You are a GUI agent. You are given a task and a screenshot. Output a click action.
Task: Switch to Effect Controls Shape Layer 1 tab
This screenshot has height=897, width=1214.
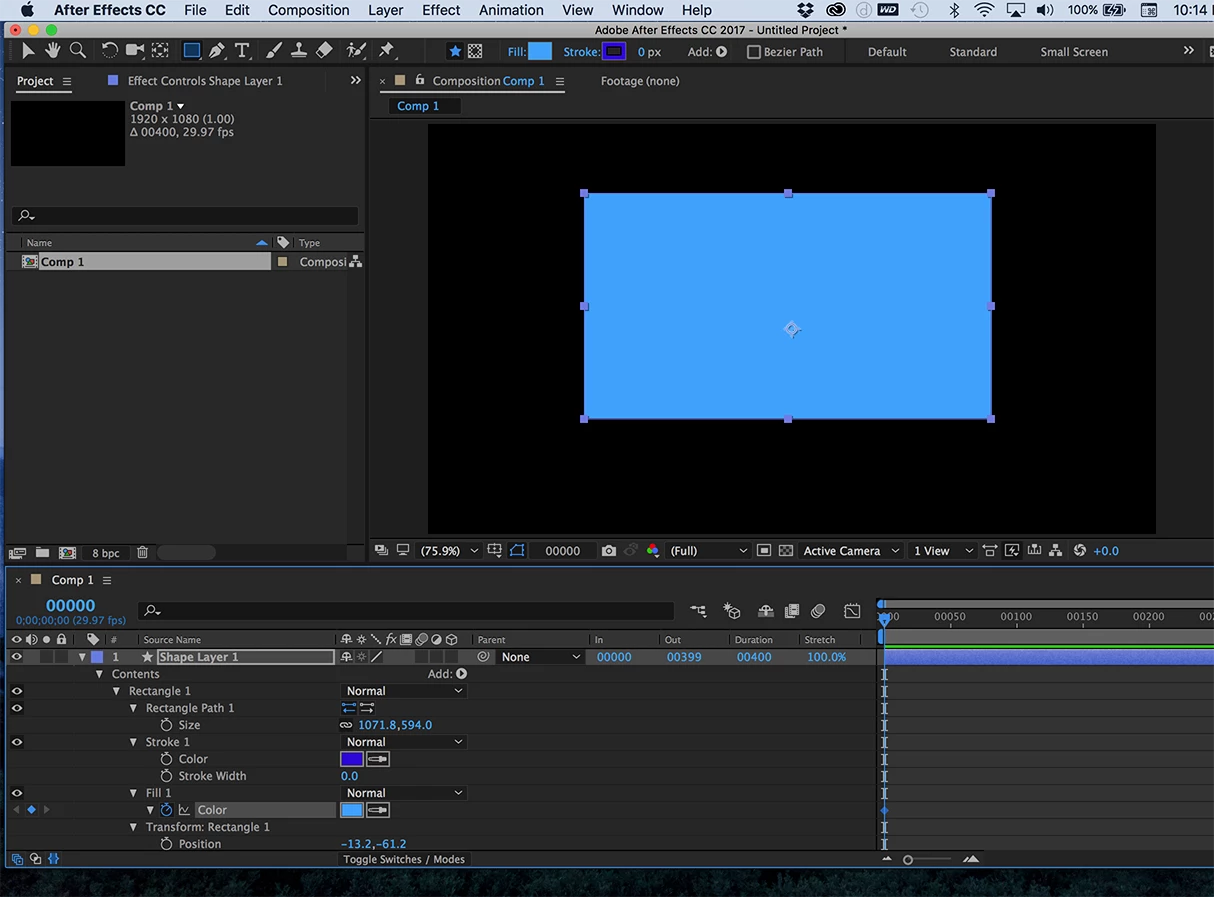(204, 81)
